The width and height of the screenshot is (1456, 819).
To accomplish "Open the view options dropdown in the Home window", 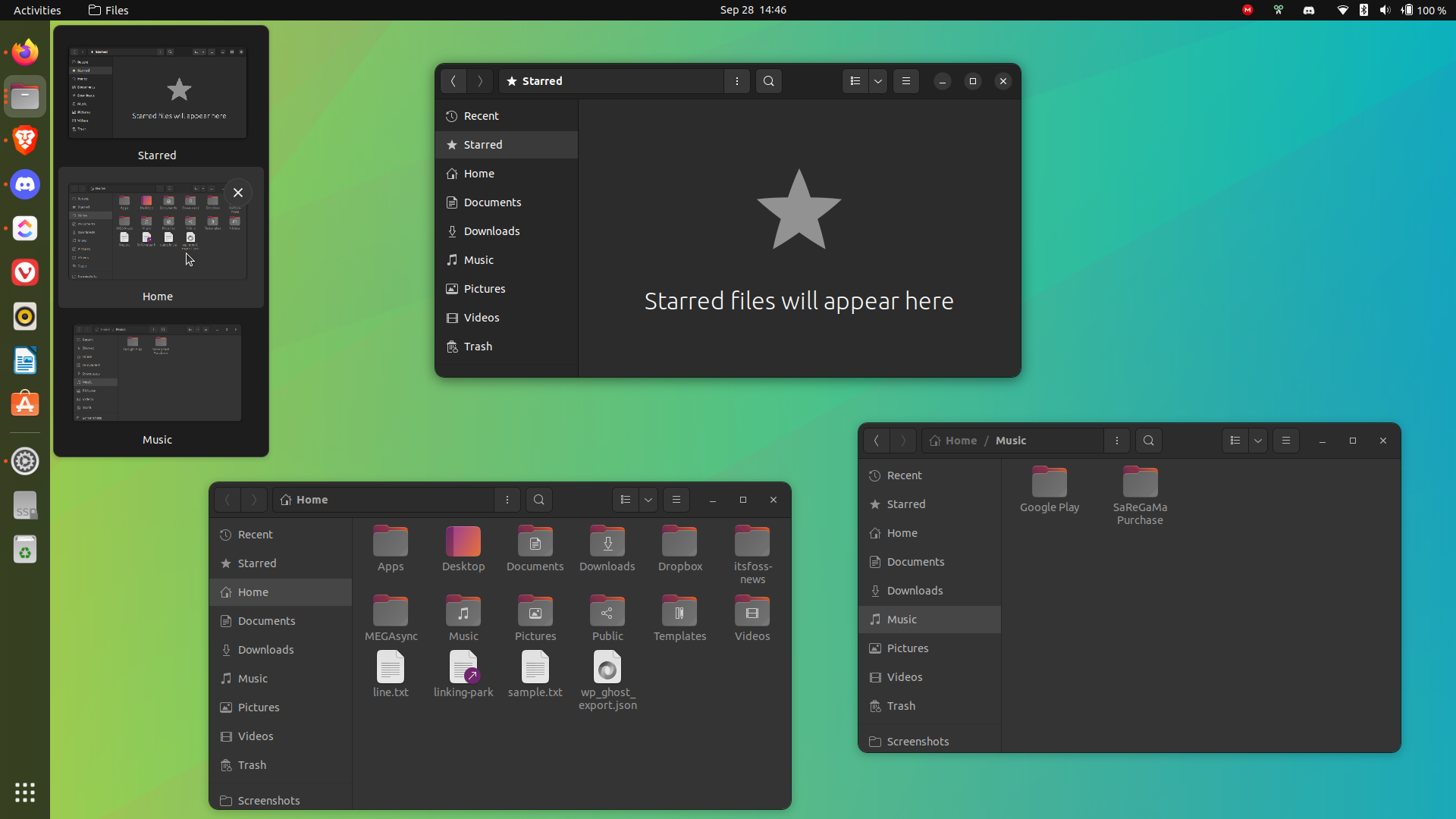I will click(x=648, y=500).
